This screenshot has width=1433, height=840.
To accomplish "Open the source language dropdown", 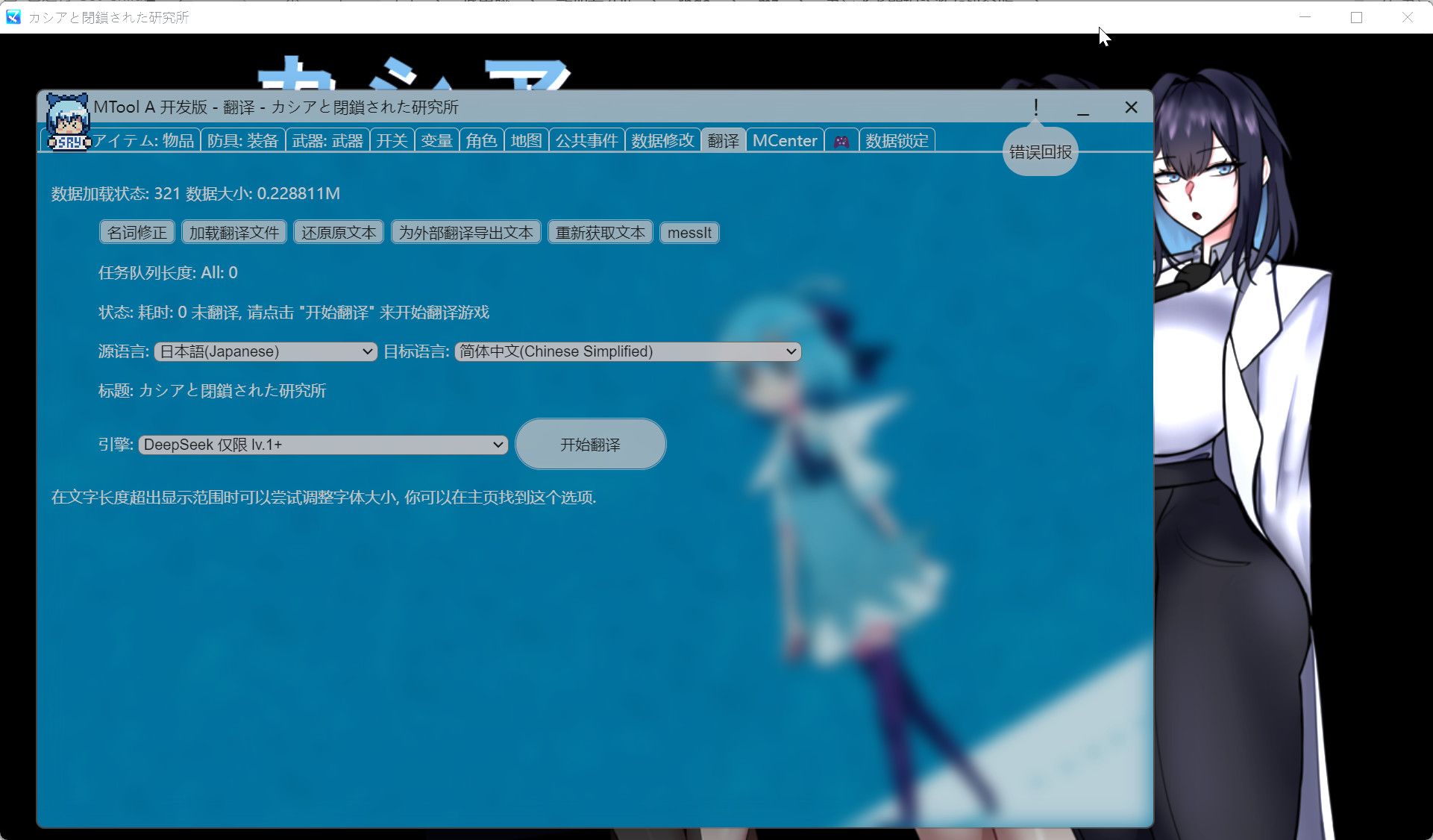I will tap(266, 351).
